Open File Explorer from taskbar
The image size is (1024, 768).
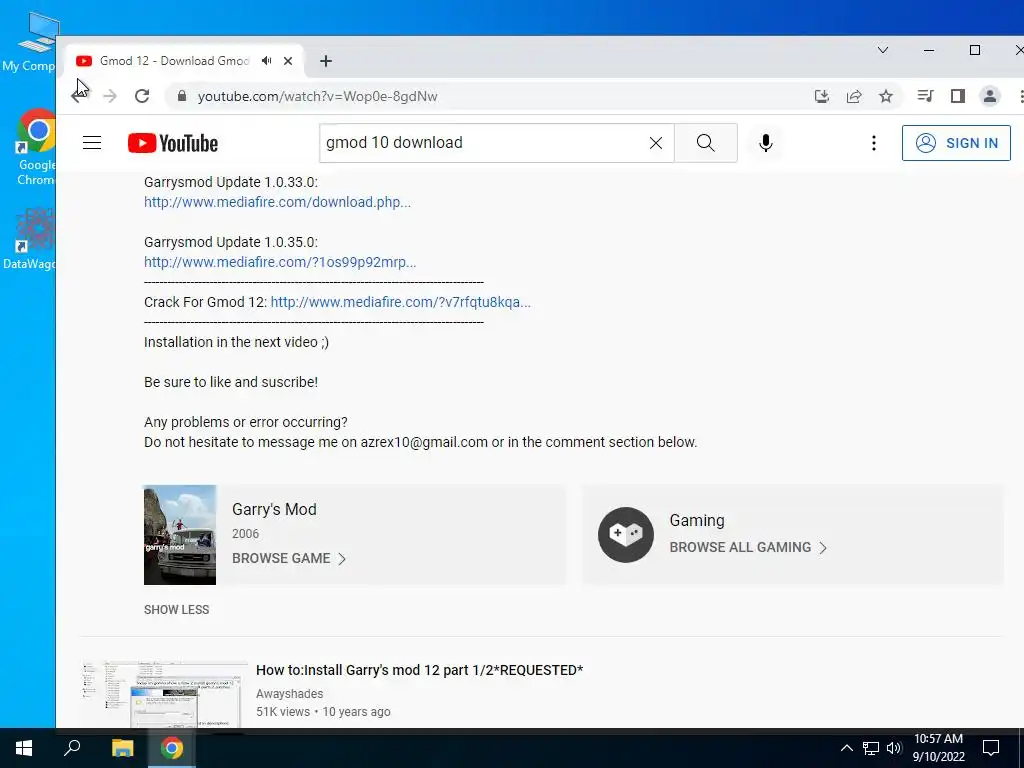[122, 748]
